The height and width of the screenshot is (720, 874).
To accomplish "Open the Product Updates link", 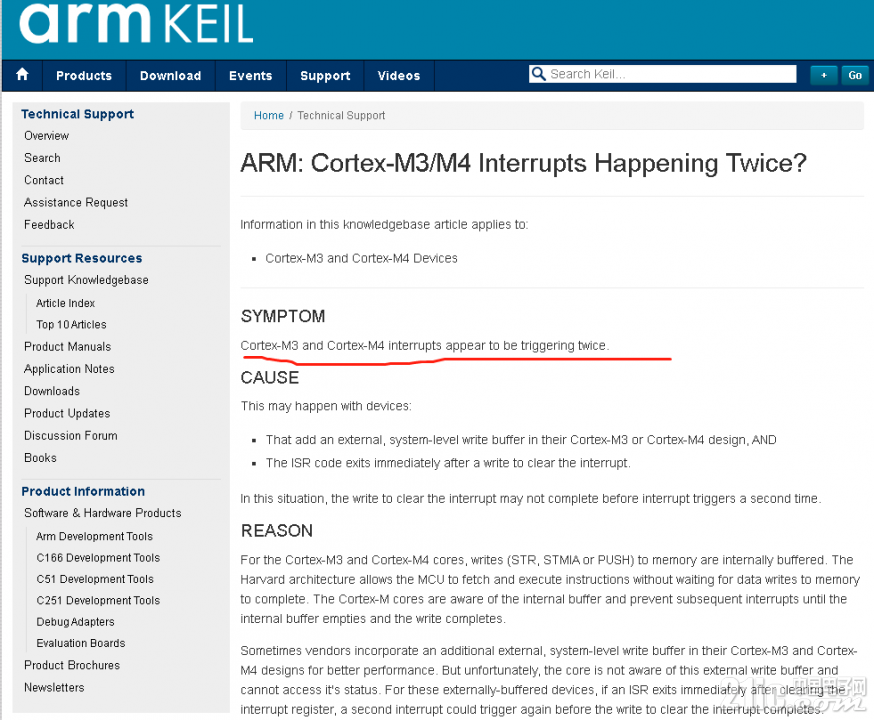I will pos(67,413).
